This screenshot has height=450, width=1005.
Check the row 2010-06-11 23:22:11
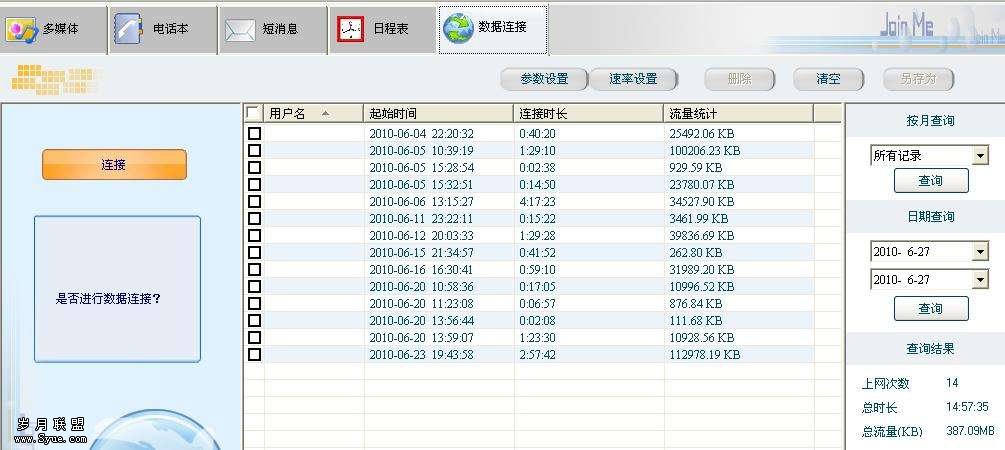point(254,219)
